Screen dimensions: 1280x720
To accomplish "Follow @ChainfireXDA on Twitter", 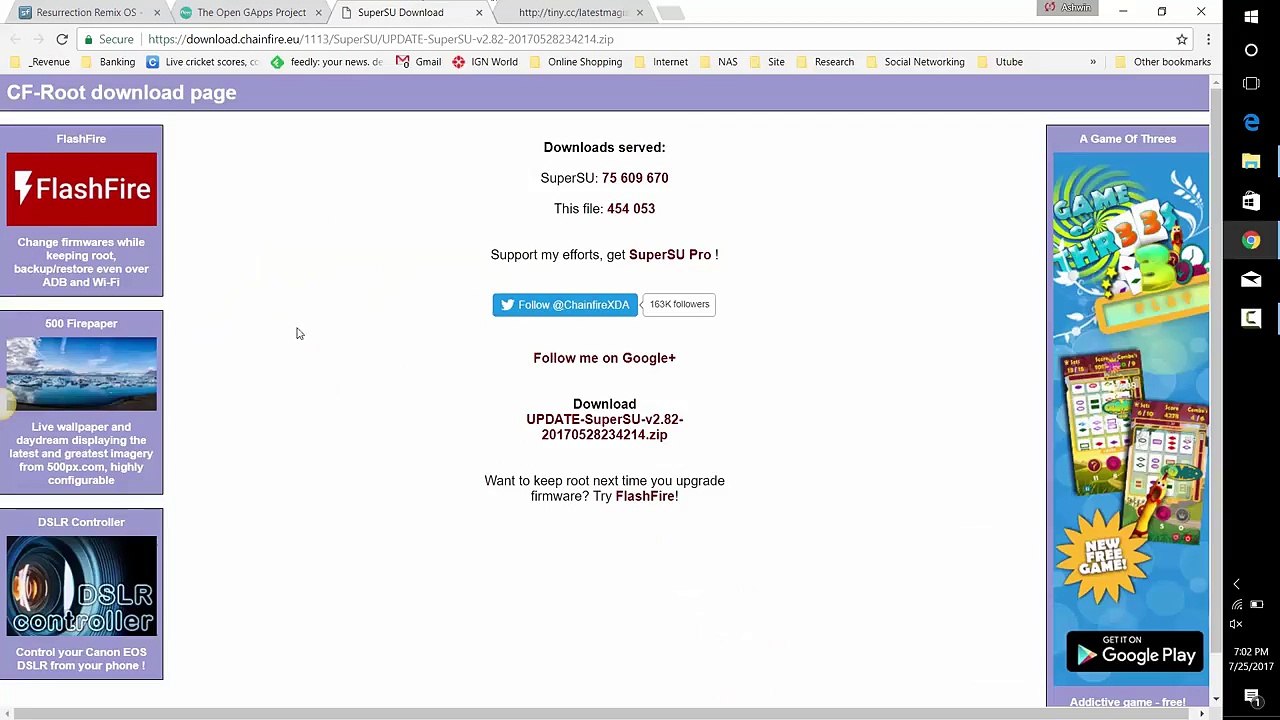I will point(565,305).
